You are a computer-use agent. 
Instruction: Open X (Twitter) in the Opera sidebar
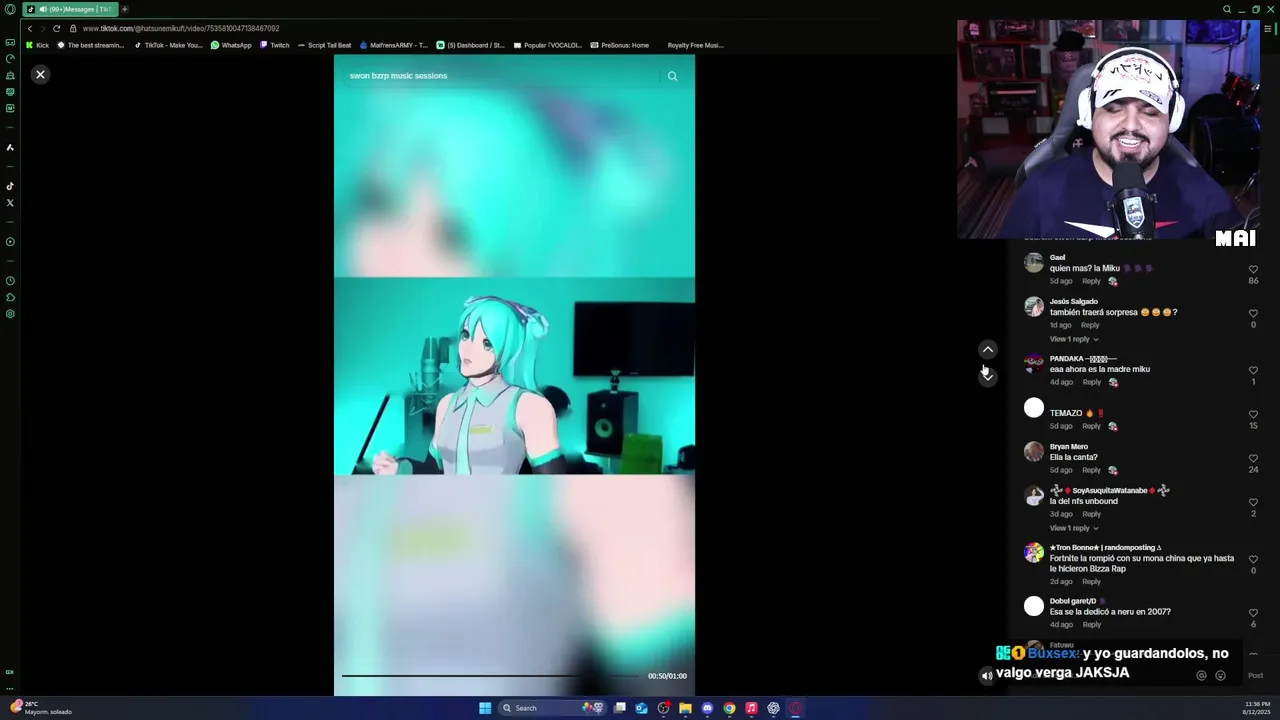coord(10,203)
